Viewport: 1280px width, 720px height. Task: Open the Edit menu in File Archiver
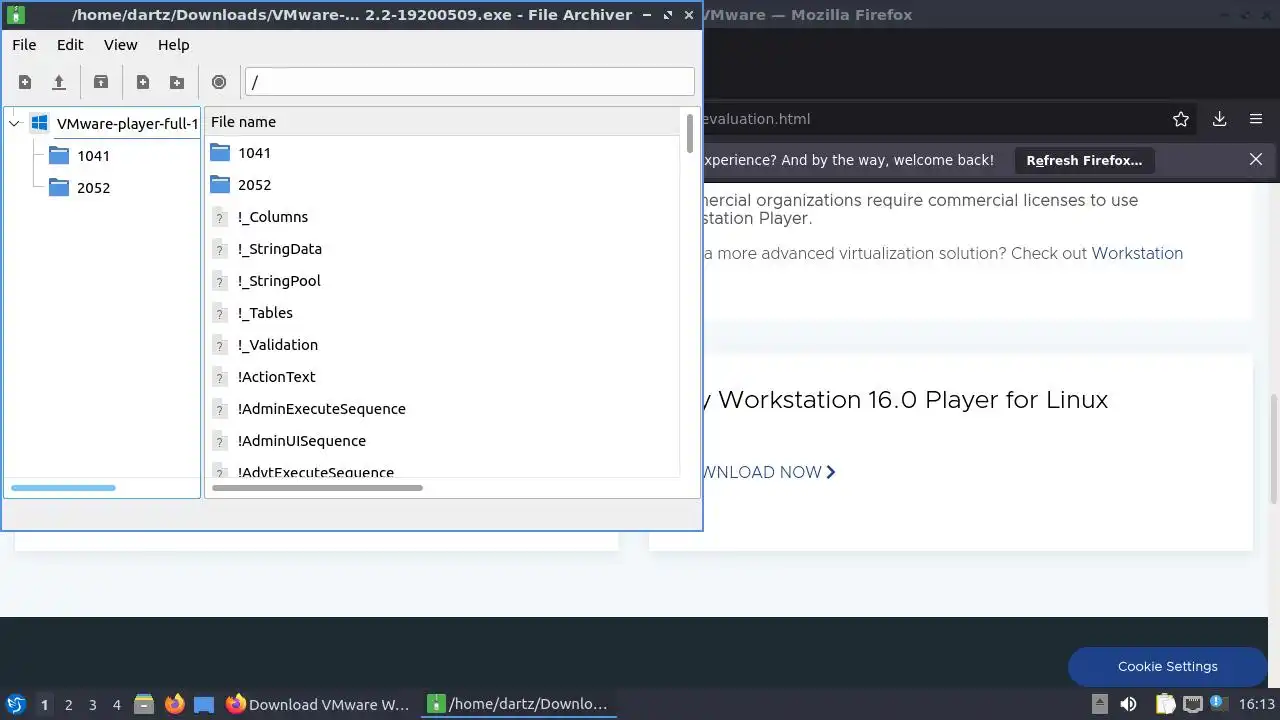pos(70,45)
